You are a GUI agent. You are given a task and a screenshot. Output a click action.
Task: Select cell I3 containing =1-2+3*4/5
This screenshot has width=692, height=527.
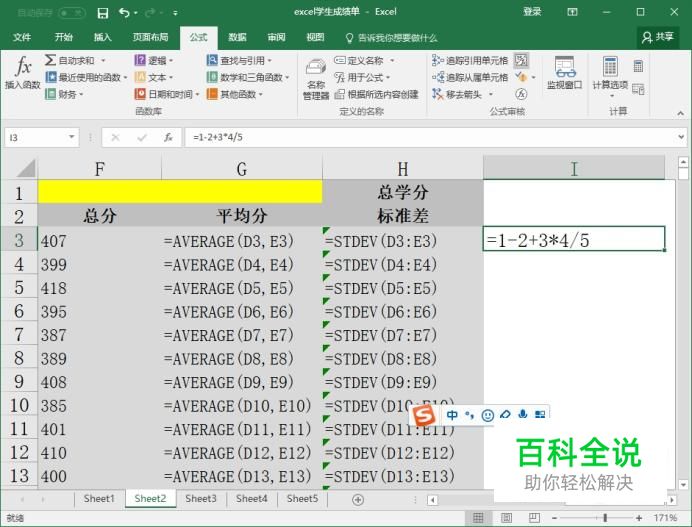coord(574,238)
